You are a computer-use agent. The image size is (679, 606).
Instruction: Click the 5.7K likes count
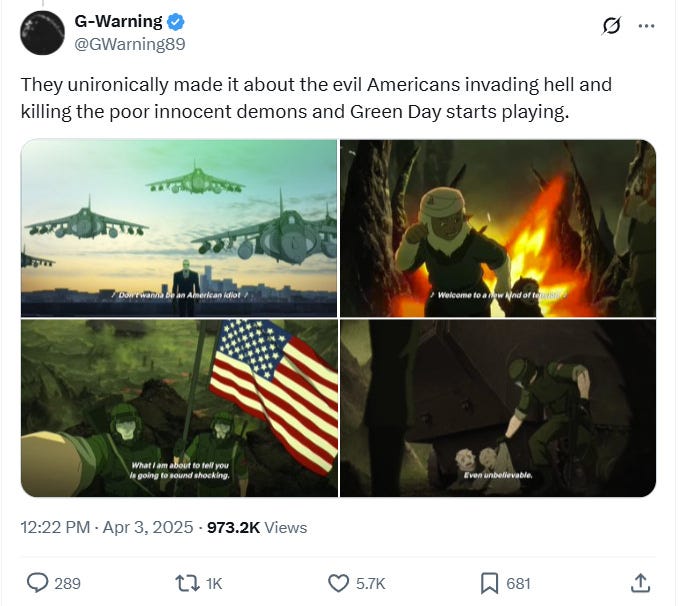click(371, 583)
